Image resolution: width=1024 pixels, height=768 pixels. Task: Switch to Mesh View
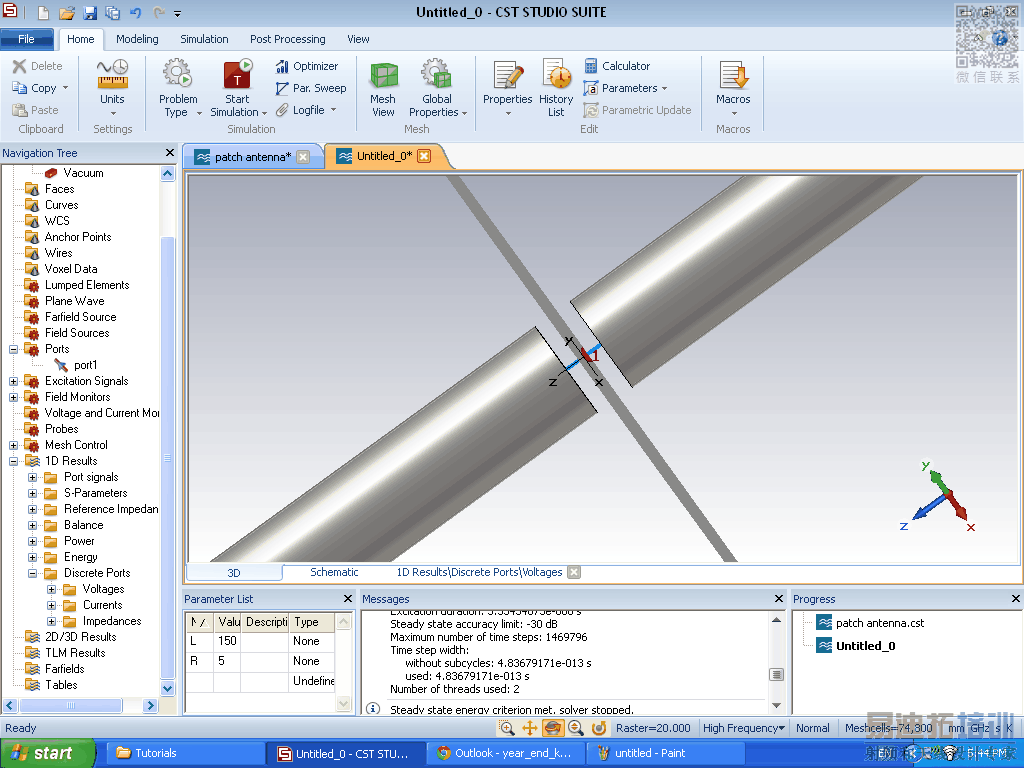(383, 89)
